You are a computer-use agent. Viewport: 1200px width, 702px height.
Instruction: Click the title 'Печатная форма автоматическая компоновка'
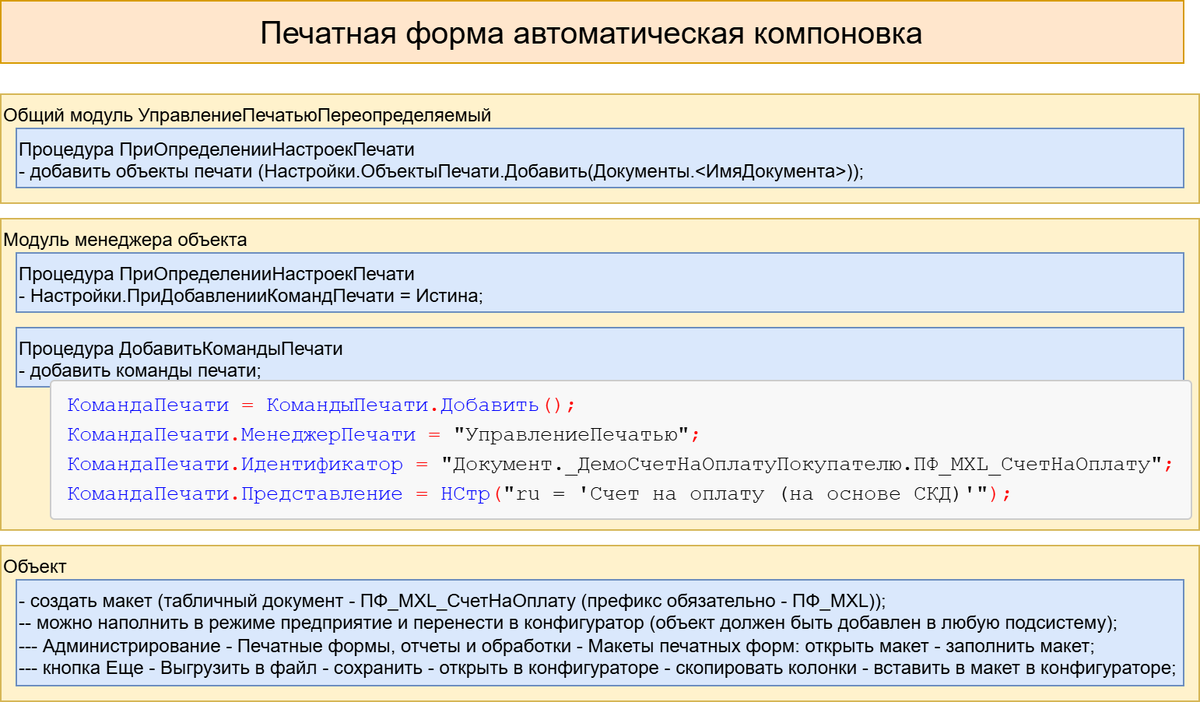pos(591,33)
